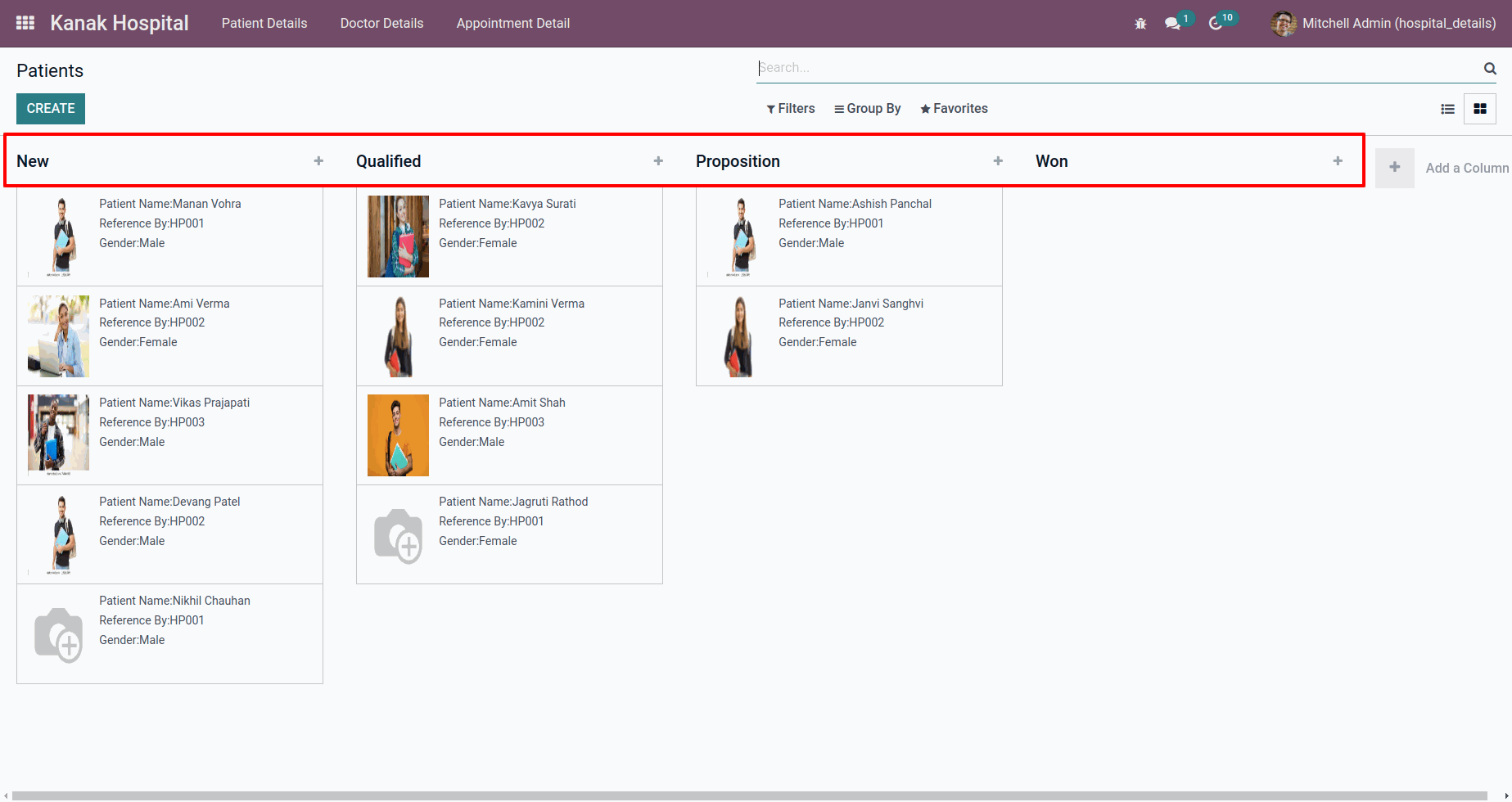
Task: Open the apps grid menu
Action: (x=25, y=23)
